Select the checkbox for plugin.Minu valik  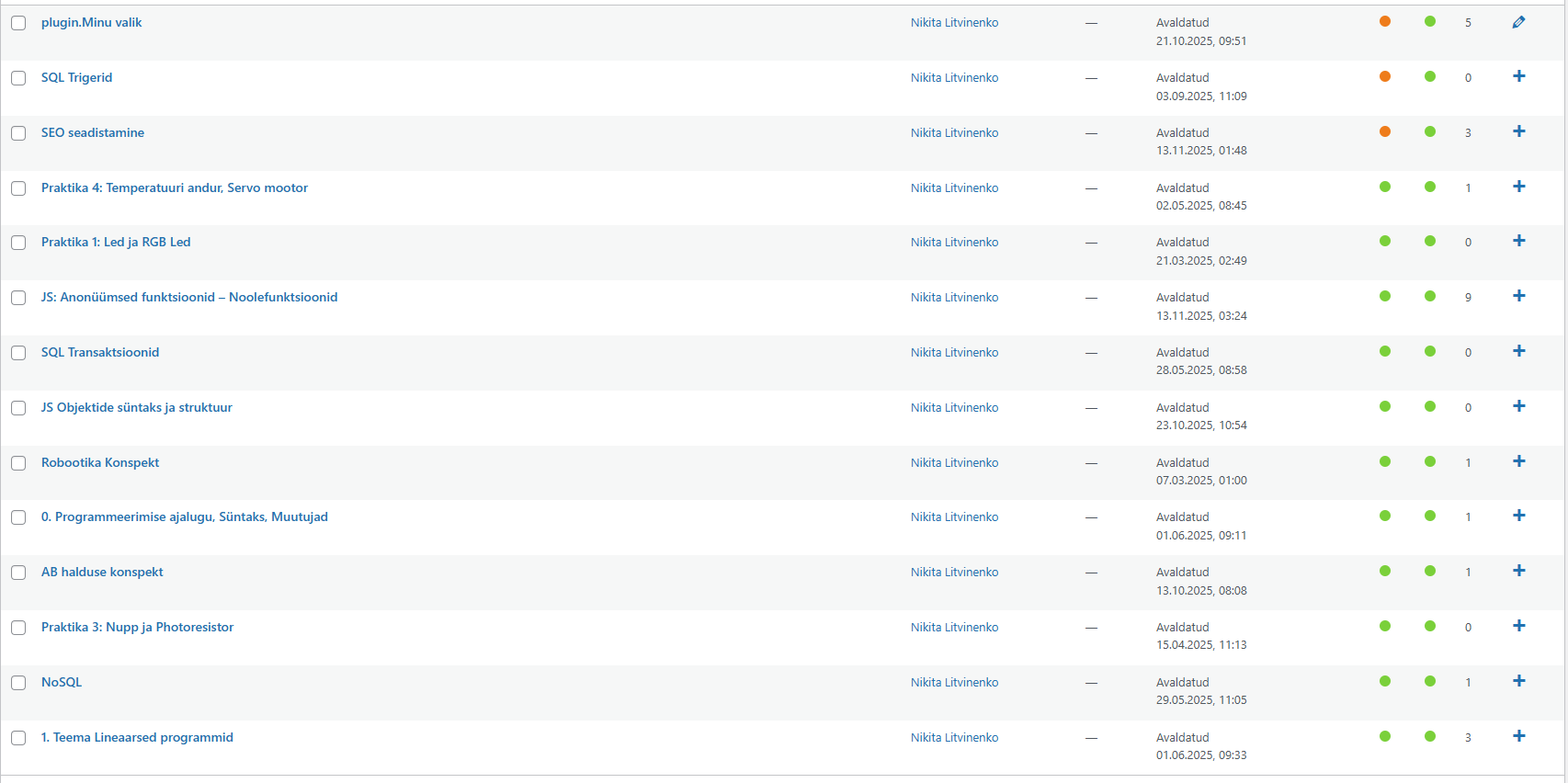18,23
